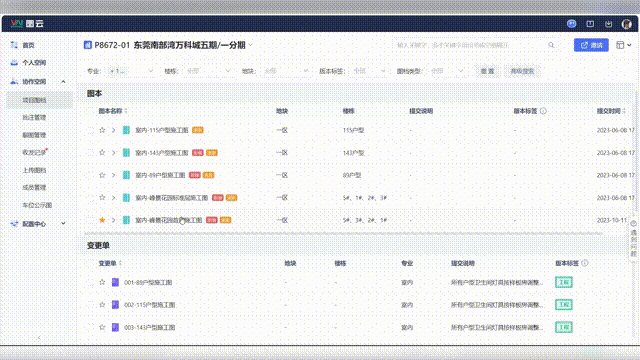Expand the 室内-143户型施工图 row chevron
Screen dimensions: 640x360
point(113,153)
